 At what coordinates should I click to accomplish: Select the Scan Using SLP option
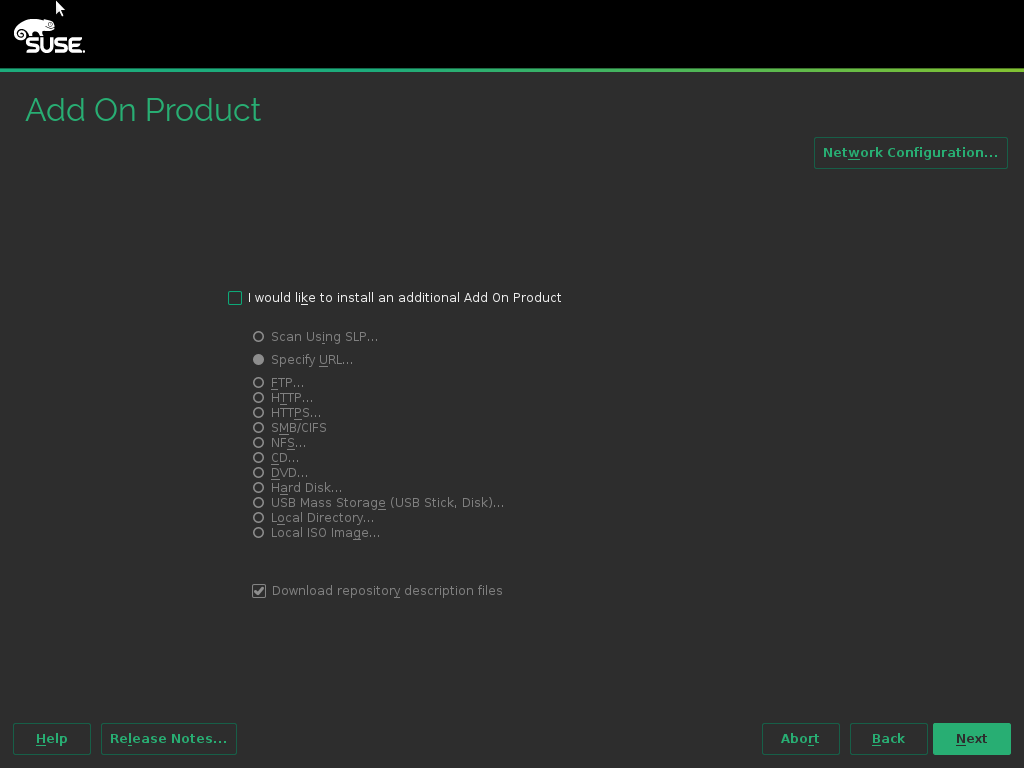click(259, 337)
